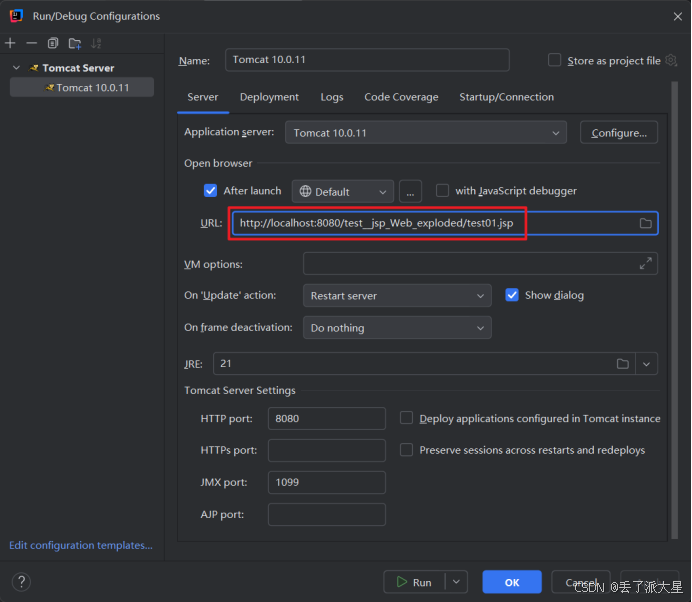Switch to the Startup/Connection tab
This screenshot has width=692, height=602.
[506, 97]
